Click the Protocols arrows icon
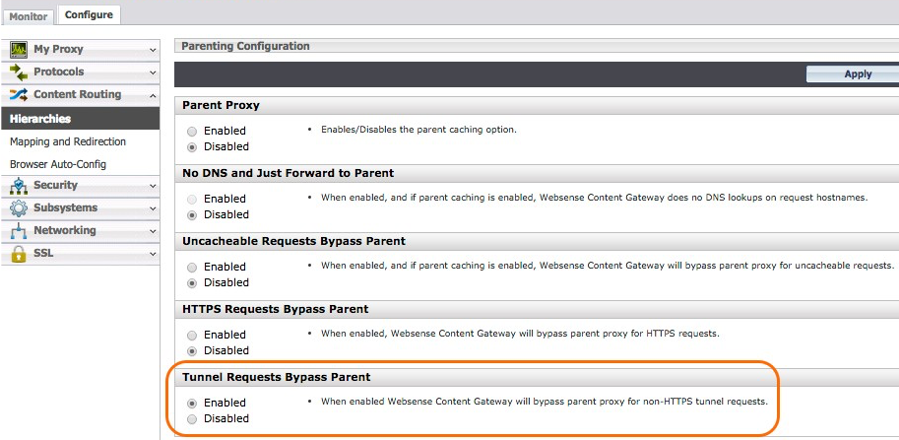 pyautogui.click(x=18, y=72)
